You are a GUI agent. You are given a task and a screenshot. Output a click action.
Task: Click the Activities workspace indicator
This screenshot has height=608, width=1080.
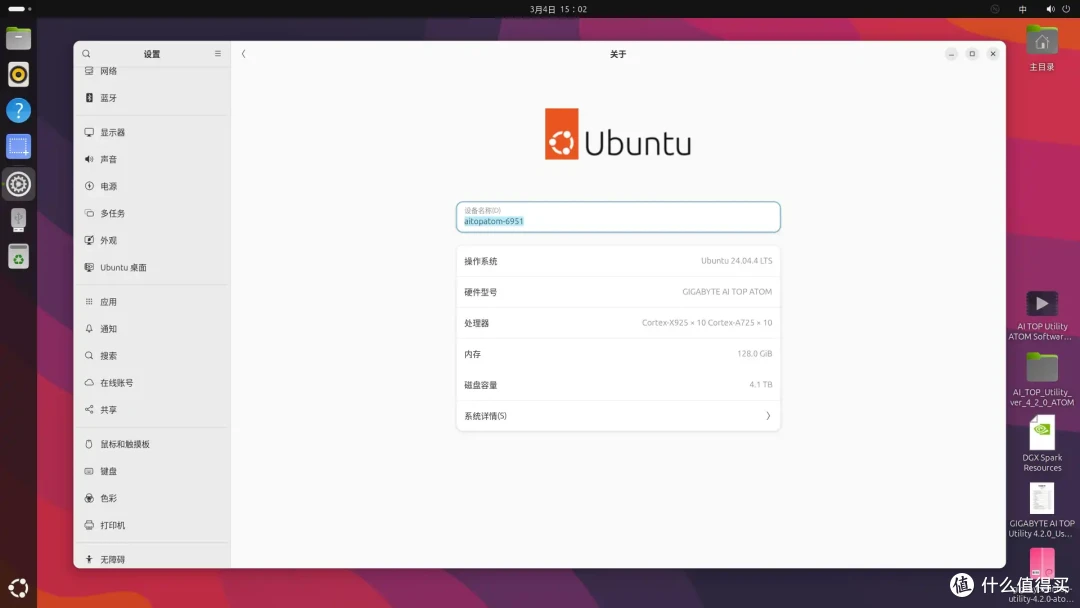(19, 9)
